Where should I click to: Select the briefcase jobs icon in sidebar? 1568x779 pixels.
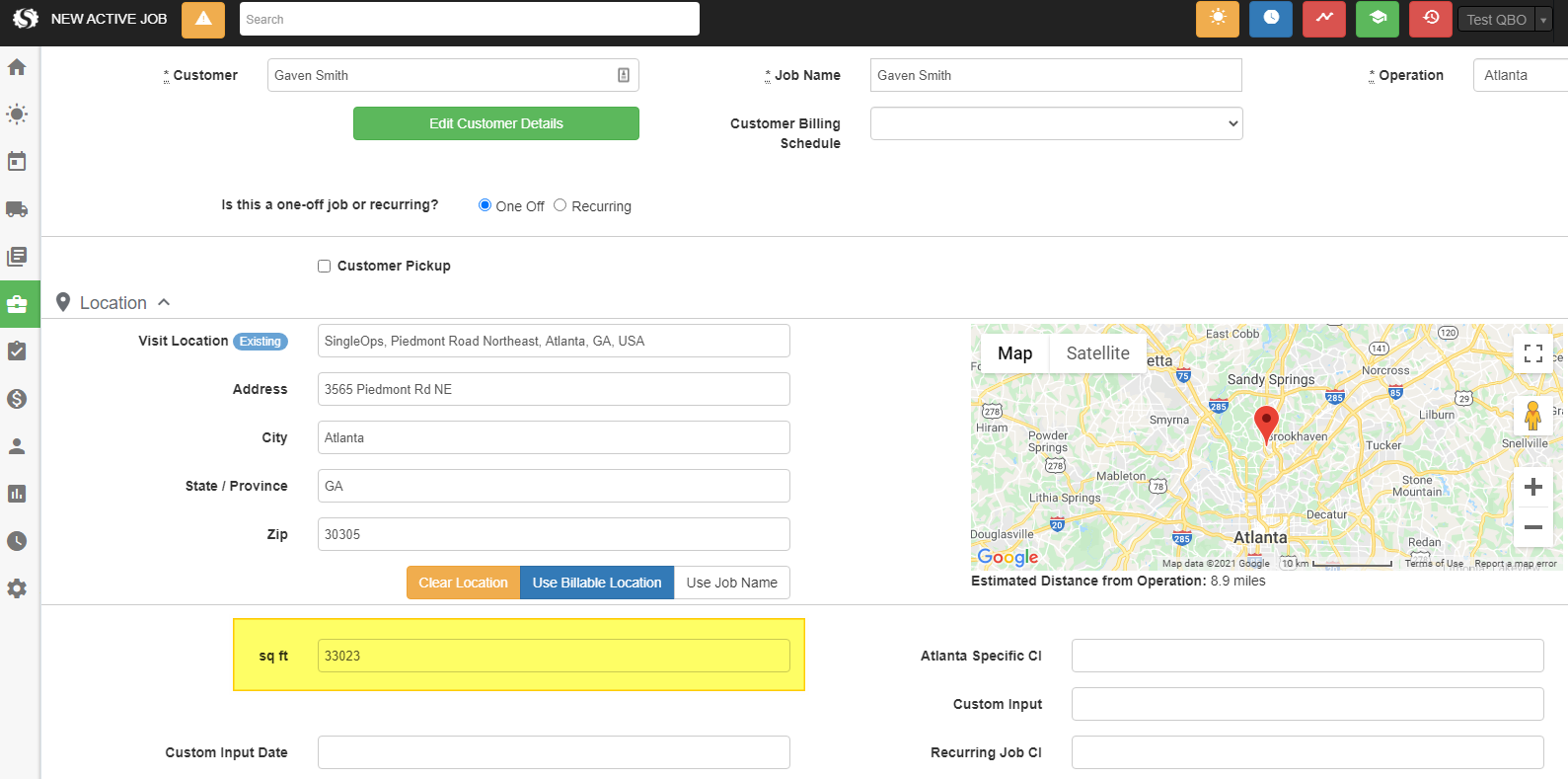17,304
